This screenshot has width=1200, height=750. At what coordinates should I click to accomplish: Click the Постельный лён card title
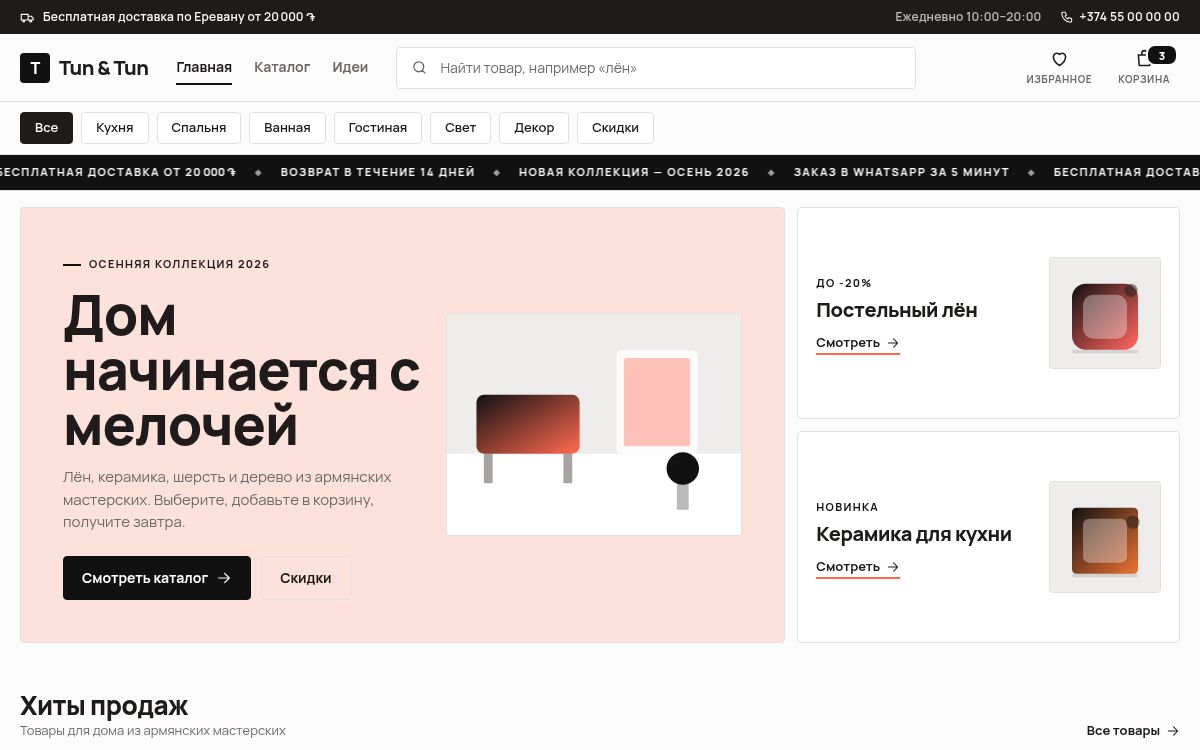tap(897, 310)
